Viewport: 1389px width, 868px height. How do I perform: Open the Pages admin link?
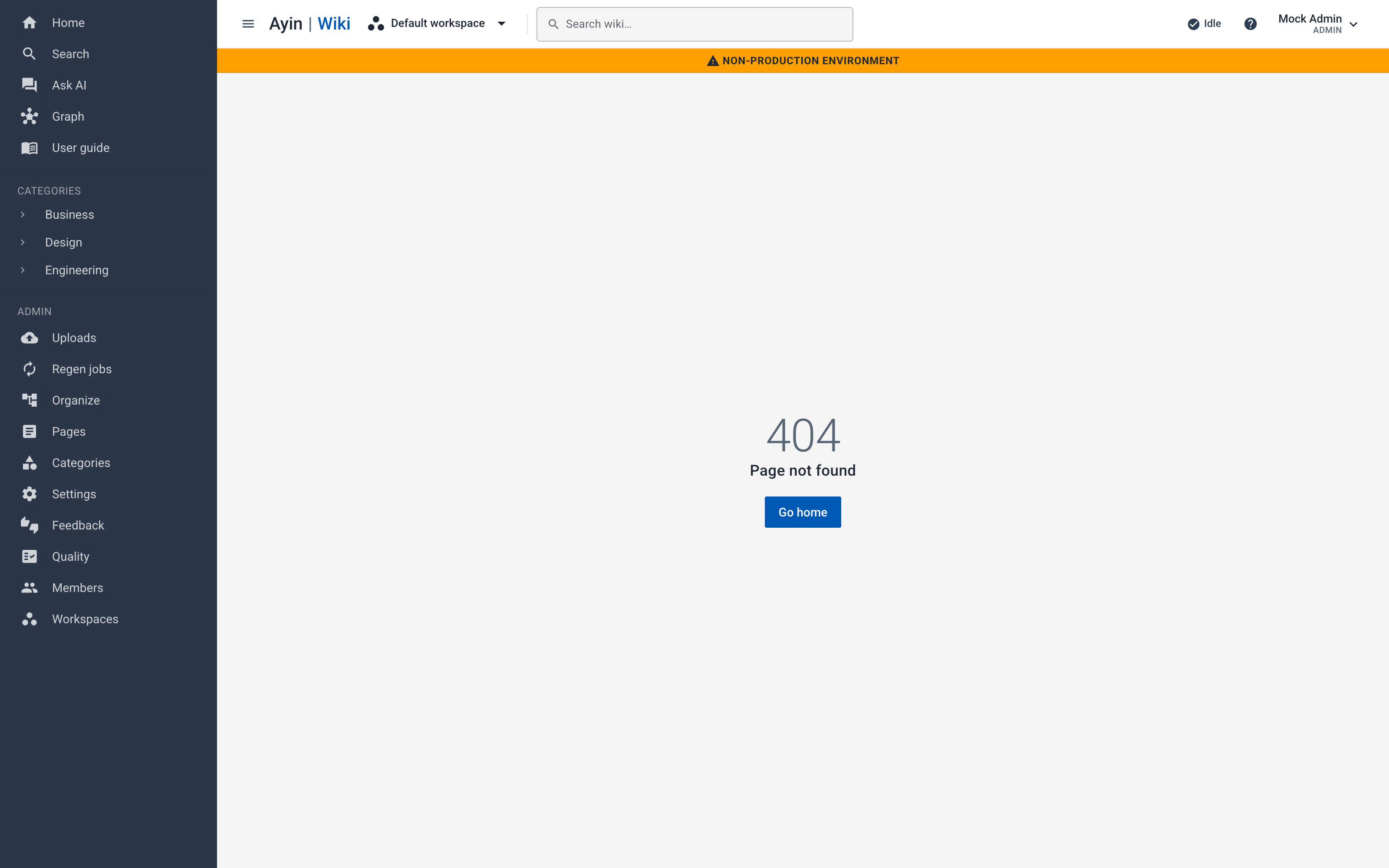point(109,432)
